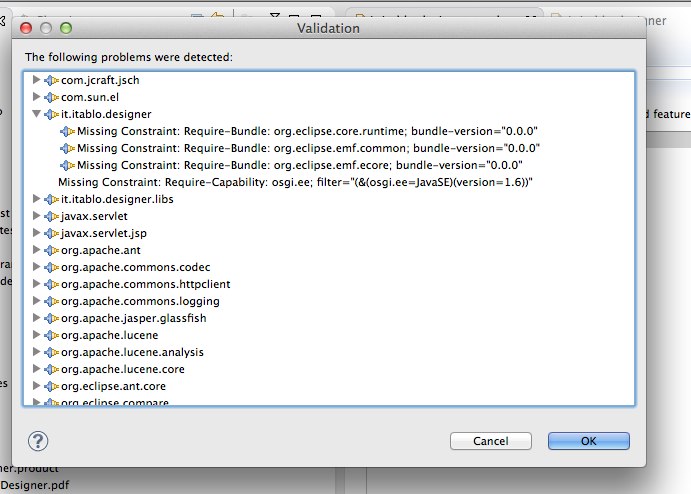Click the plug-in icon beside org.apache.lucene.analysis
The image size is (691, 494).
(x=52, y=352)
